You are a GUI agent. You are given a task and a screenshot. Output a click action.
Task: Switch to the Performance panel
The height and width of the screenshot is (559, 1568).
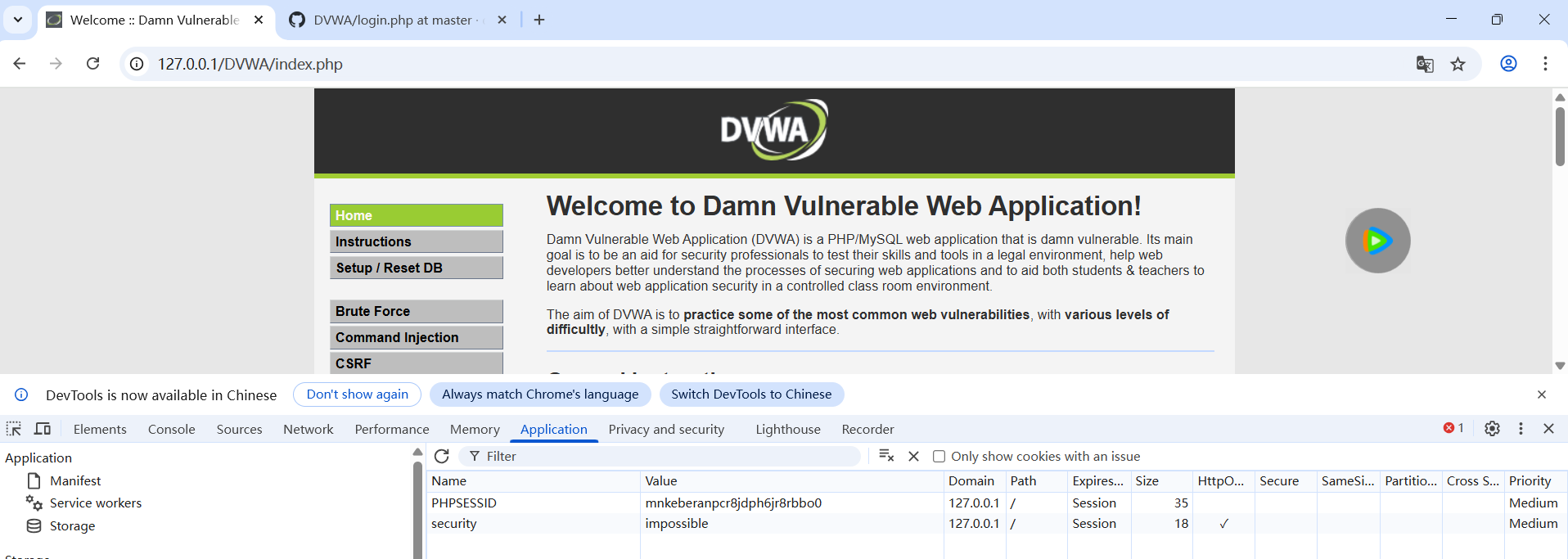point(392,429)
